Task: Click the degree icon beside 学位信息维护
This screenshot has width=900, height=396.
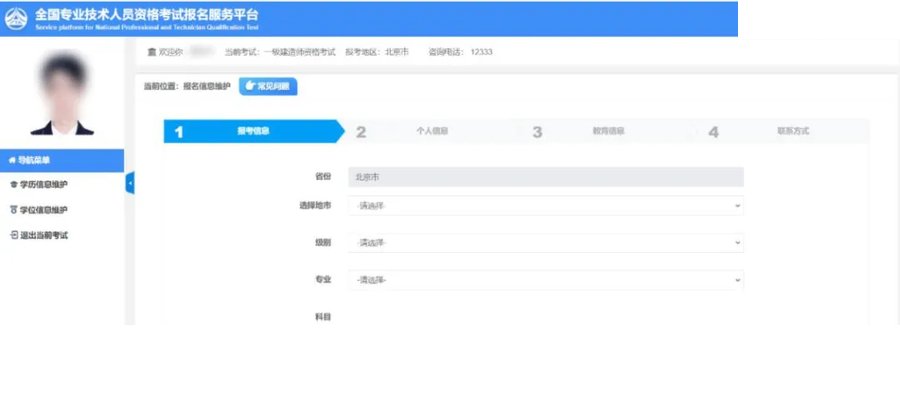Action: click(x=14, y=210)
